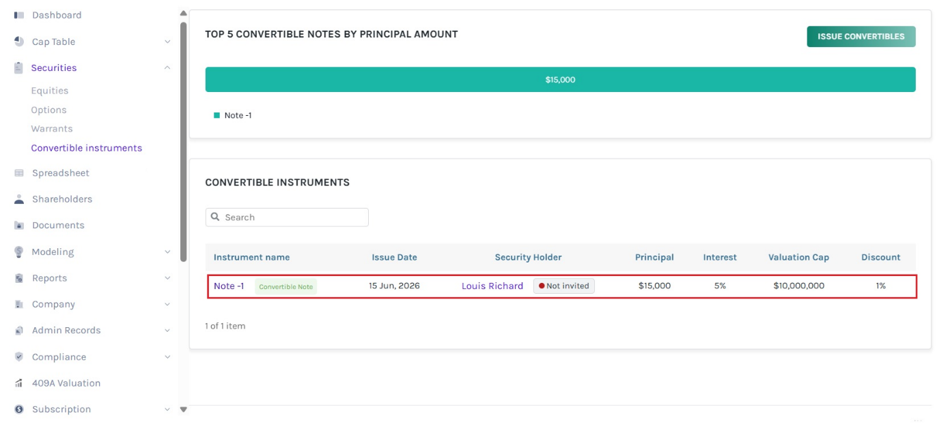Sort by Instrument name column header
939x426 pixels.
(252, 257)
